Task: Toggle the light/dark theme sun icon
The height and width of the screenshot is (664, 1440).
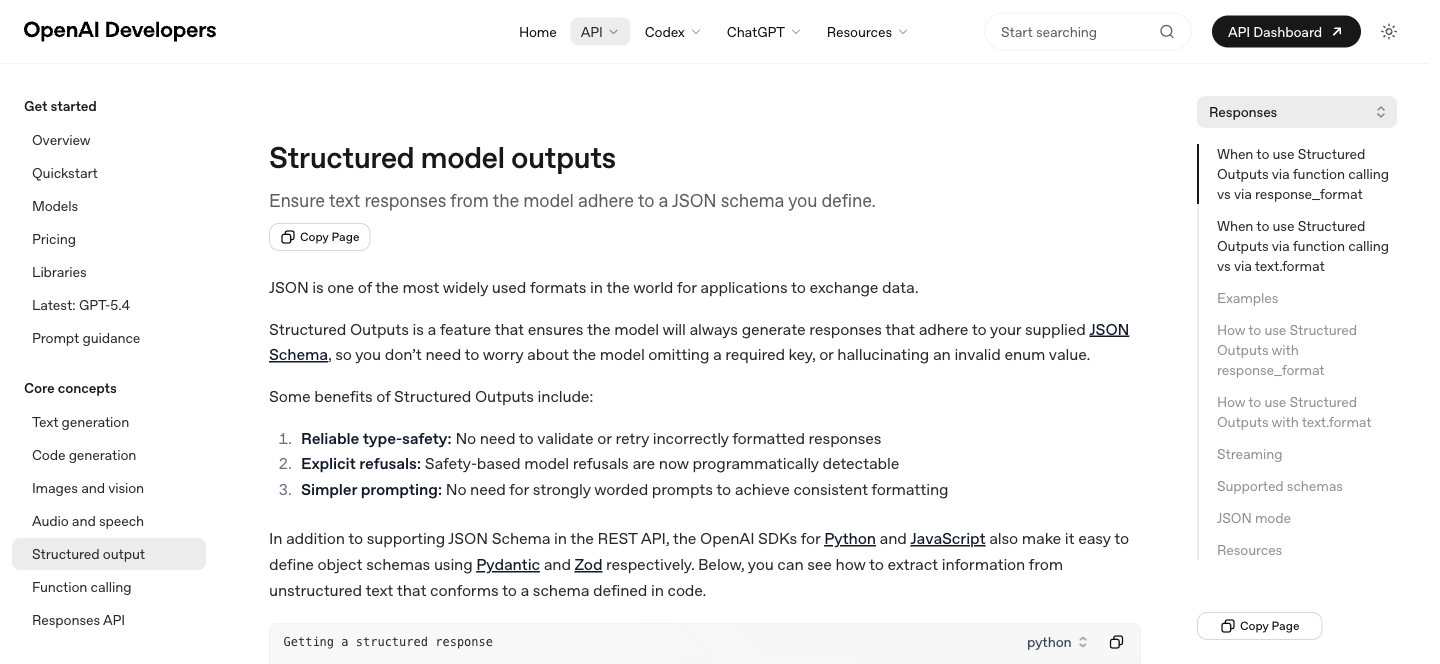Action: click(x=1389, y=32)
